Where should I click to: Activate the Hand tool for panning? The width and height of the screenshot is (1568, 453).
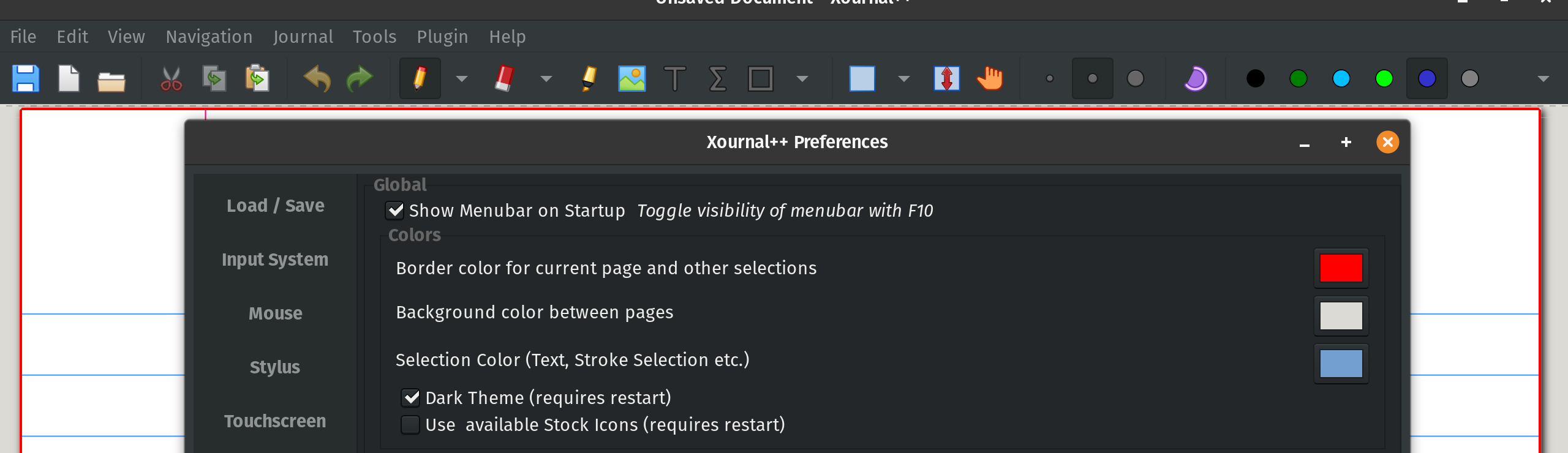pyautogui.click(x=990, y=78)
